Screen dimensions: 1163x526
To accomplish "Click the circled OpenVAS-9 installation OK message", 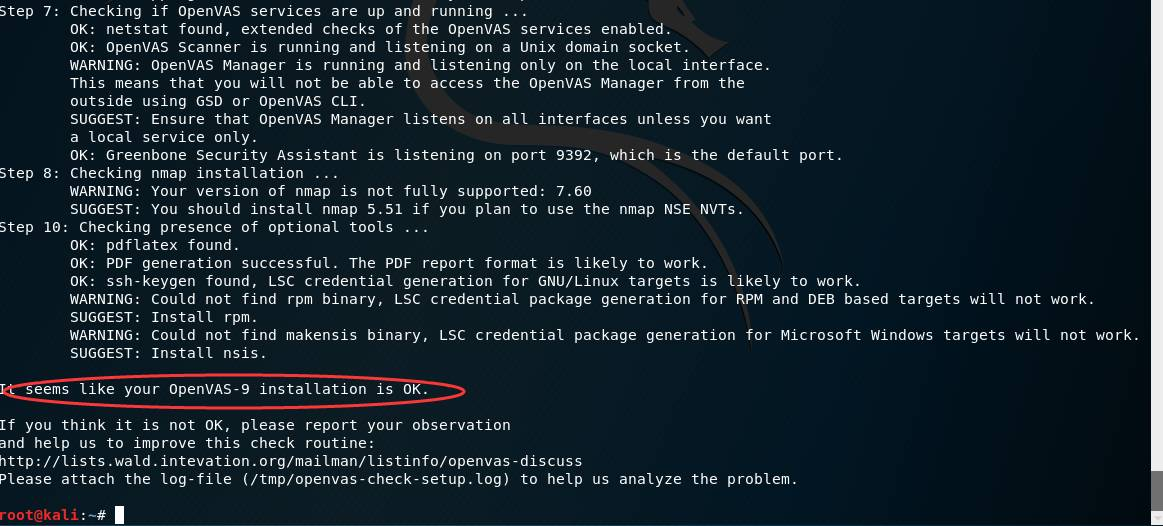I will click(x=215, y=389).
